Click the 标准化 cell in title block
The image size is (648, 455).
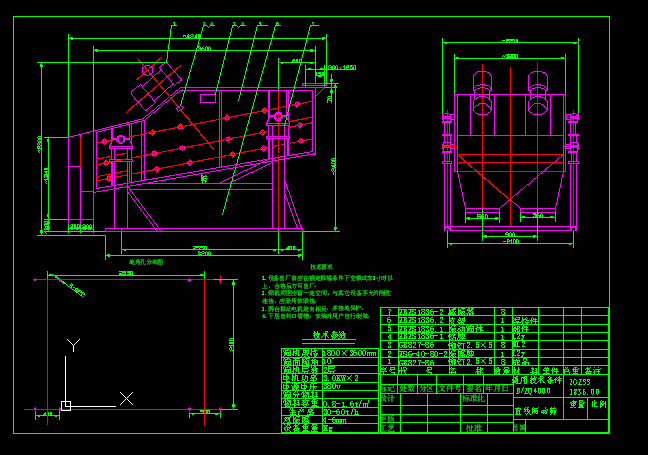click(474, 398)
